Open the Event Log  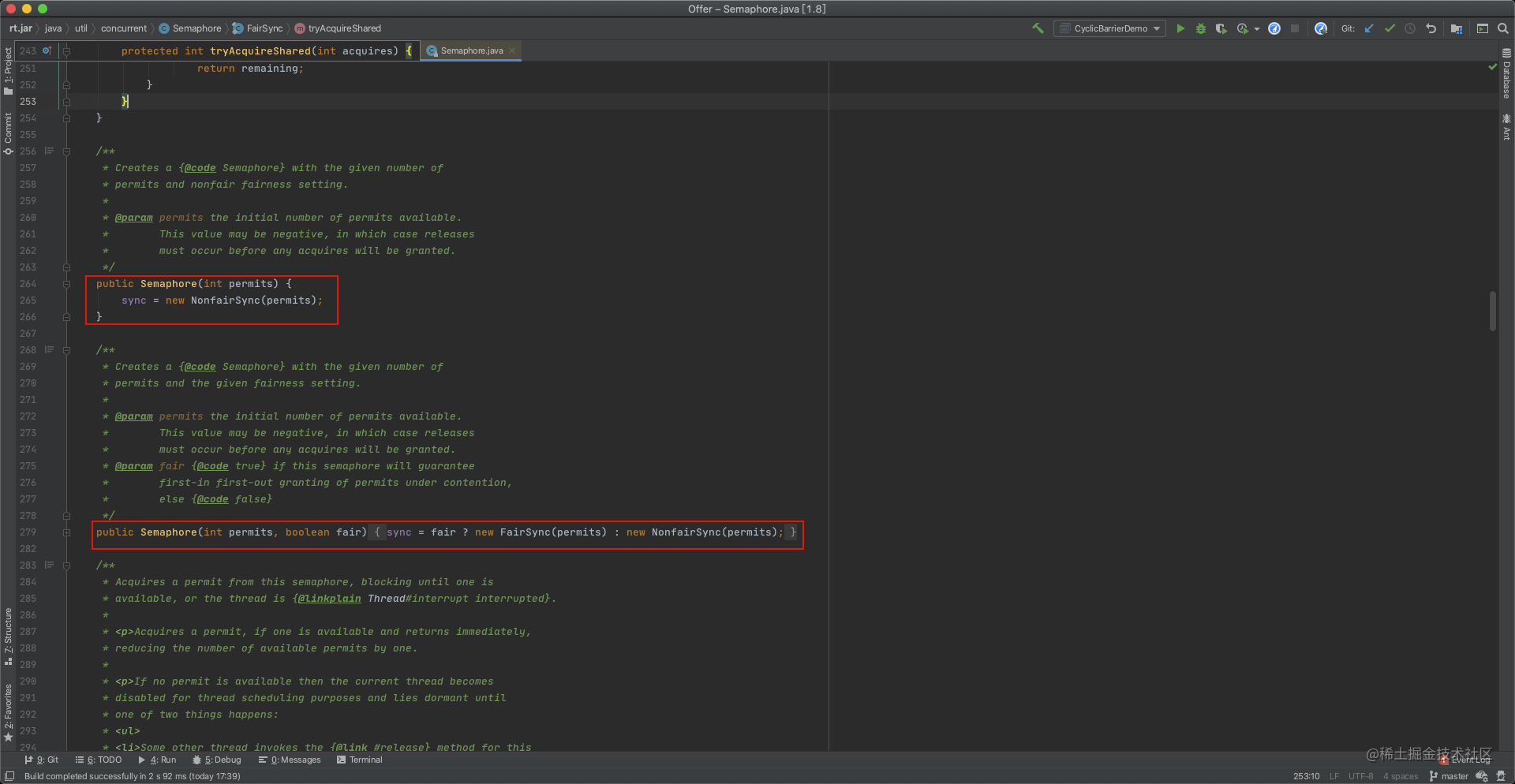[x=1465, y=760]
